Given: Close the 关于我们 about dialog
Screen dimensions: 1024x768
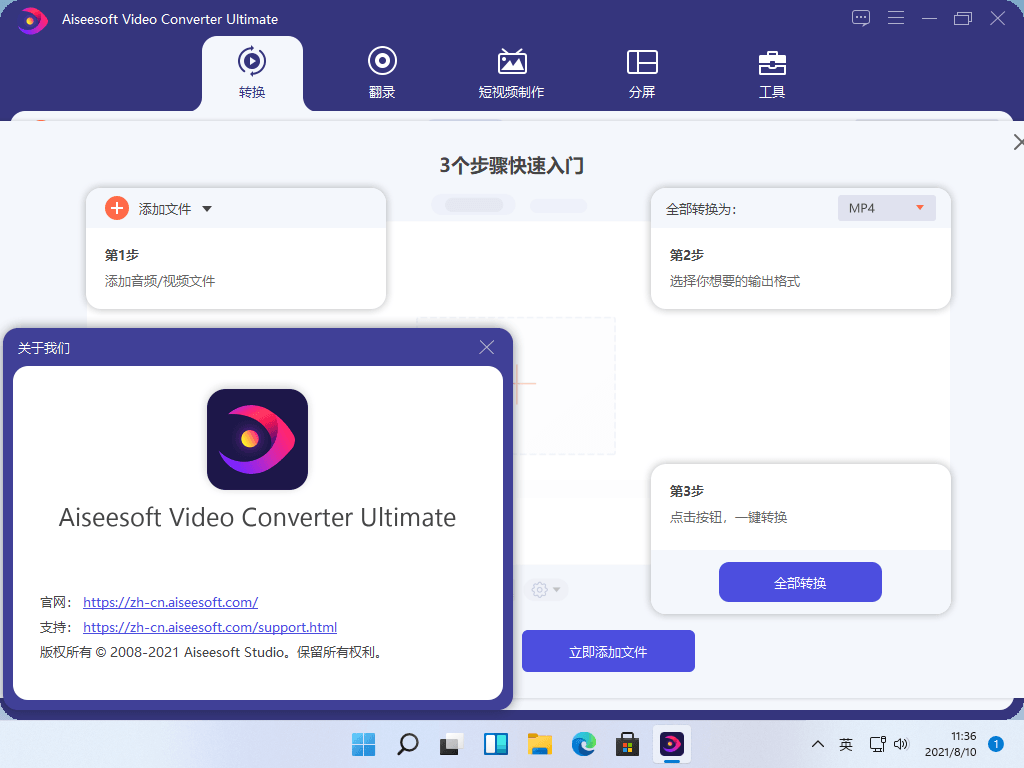Looking at the screenshot, I should tap(487, 347).
